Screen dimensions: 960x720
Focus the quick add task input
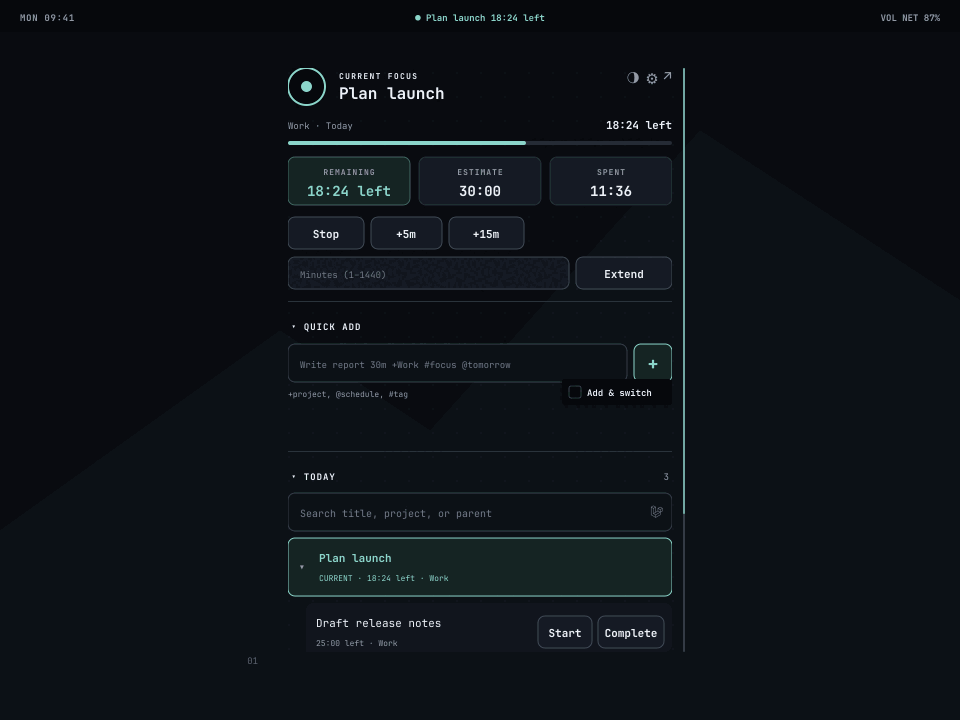click(x=457, y=364)
